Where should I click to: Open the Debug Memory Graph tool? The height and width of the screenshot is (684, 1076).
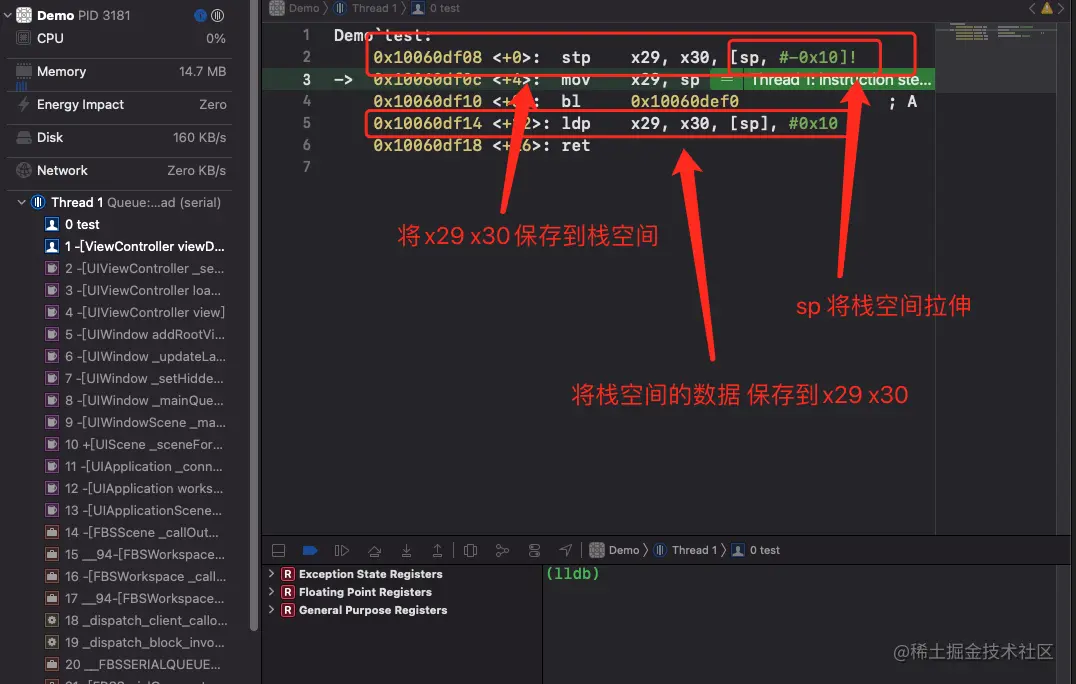[502, 549]
